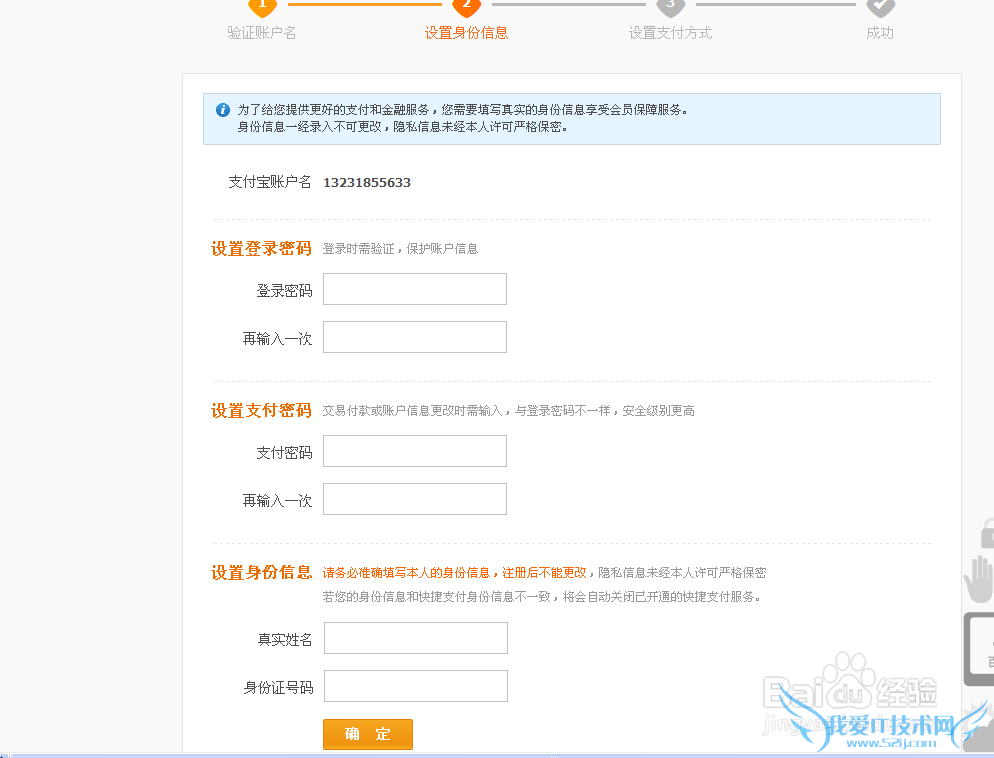Click step 3 设置支付方式 label

[670, 33]
